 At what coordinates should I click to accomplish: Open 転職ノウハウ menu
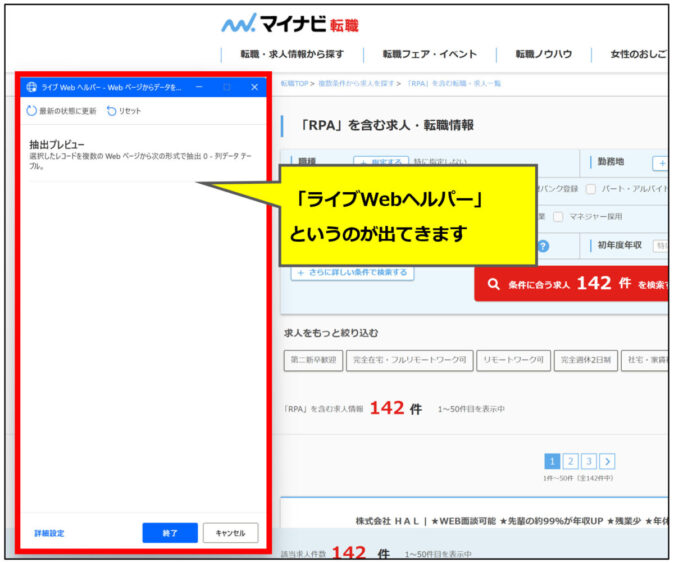544,54
